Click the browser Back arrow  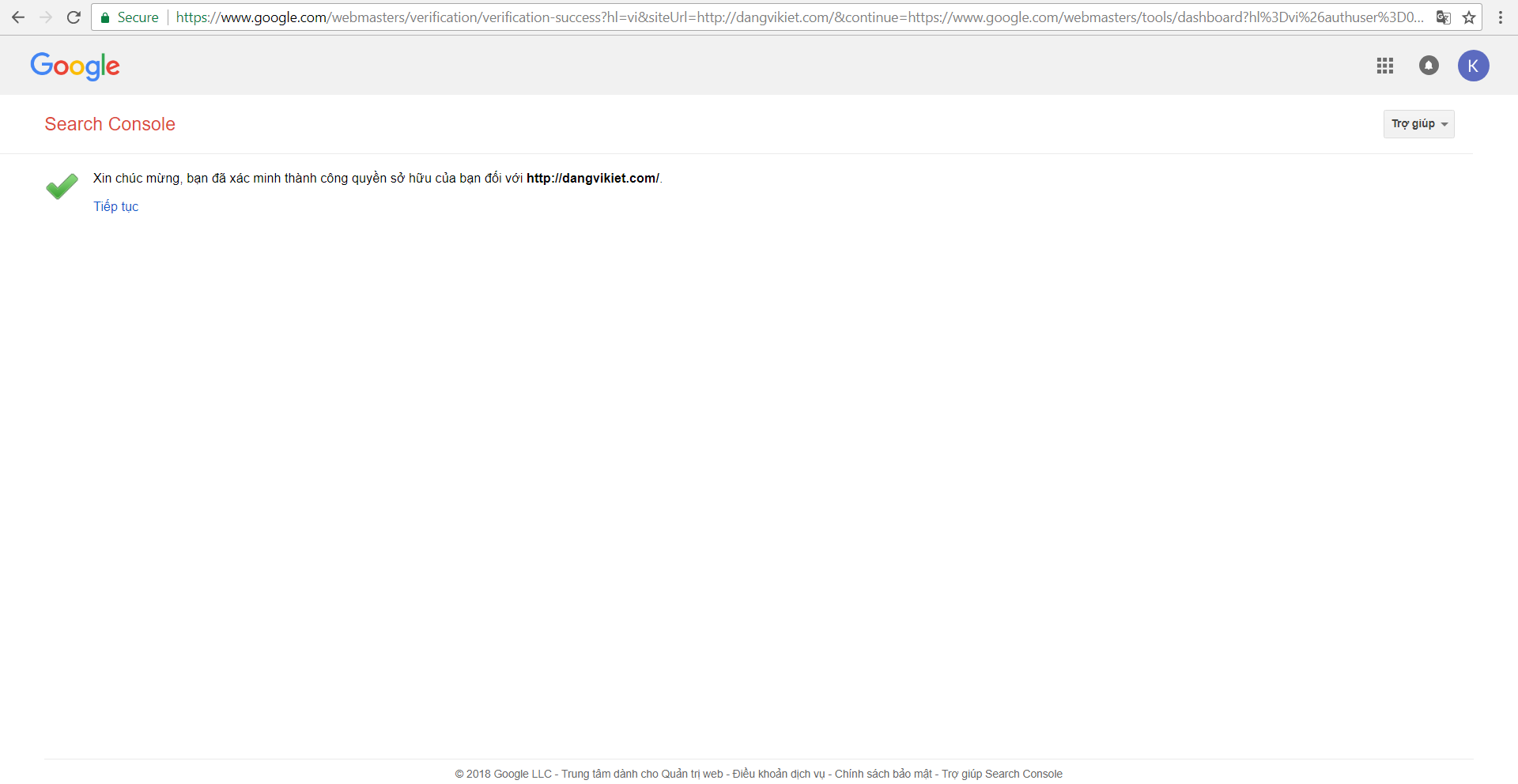[x=18, y=17]
